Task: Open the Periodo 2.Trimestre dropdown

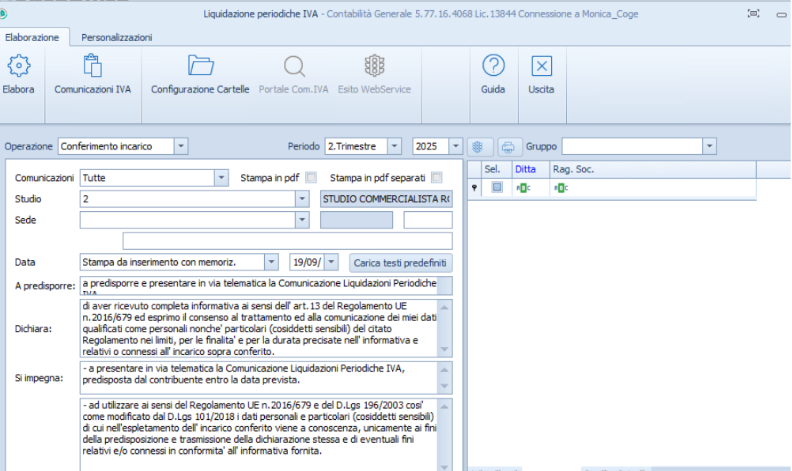Action: coord(395,146)
